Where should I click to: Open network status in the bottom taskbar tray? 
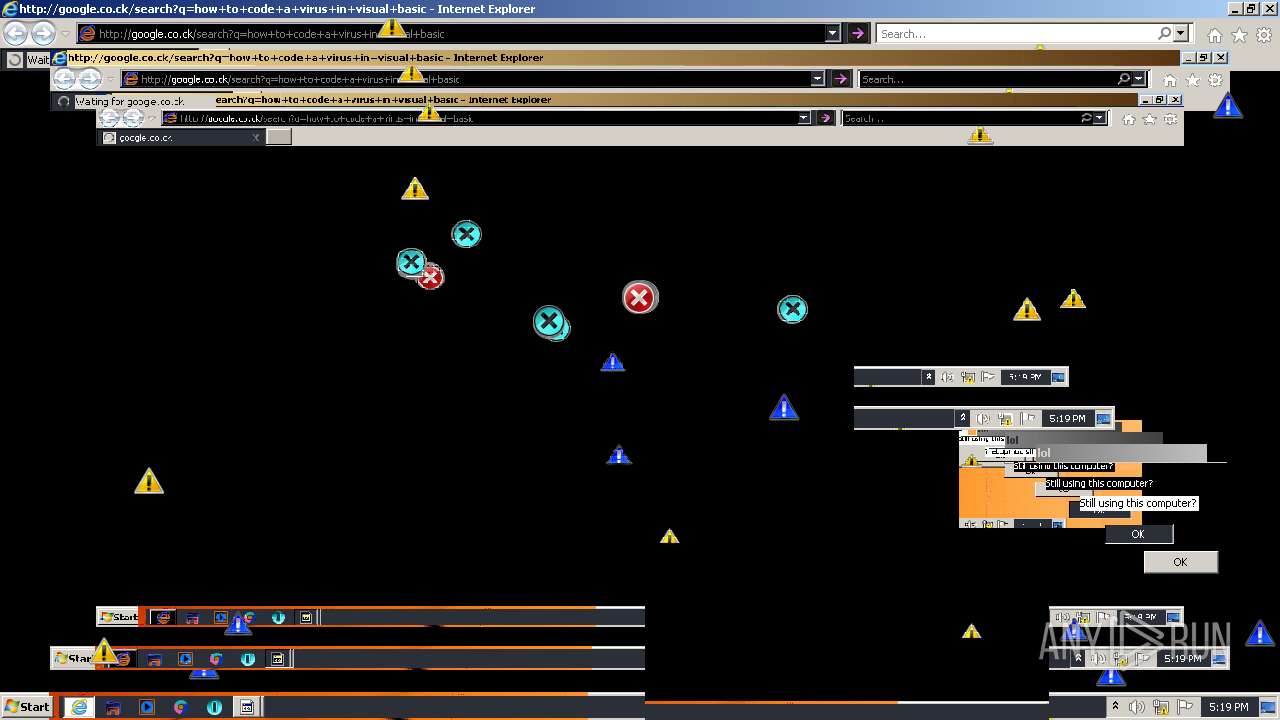(1160, 707)
